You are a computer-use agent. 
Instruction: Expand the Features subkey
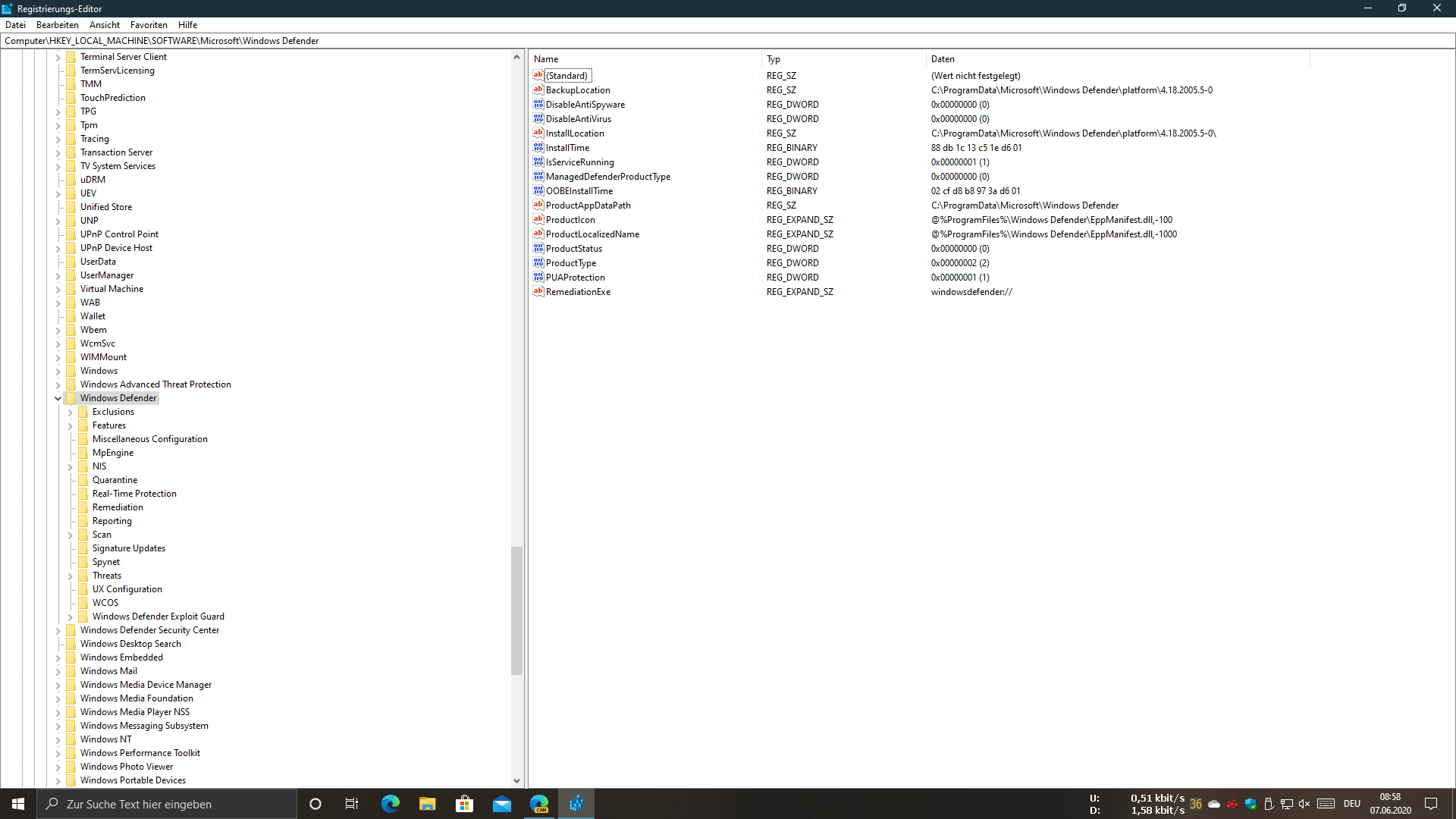tap(71, 425)
